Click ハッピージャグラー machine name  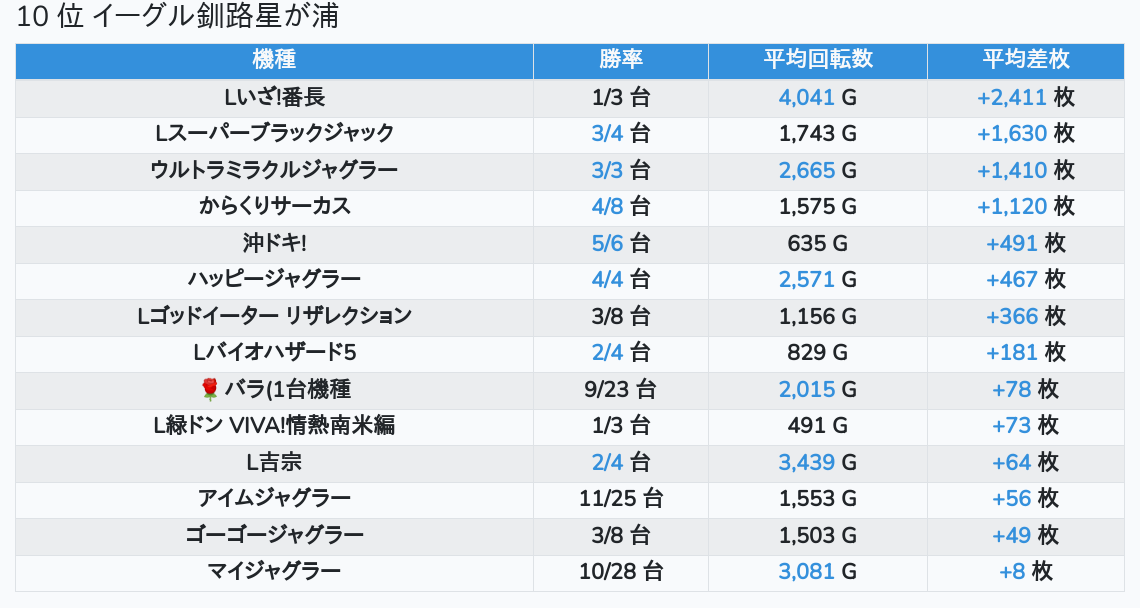[274, 280]
